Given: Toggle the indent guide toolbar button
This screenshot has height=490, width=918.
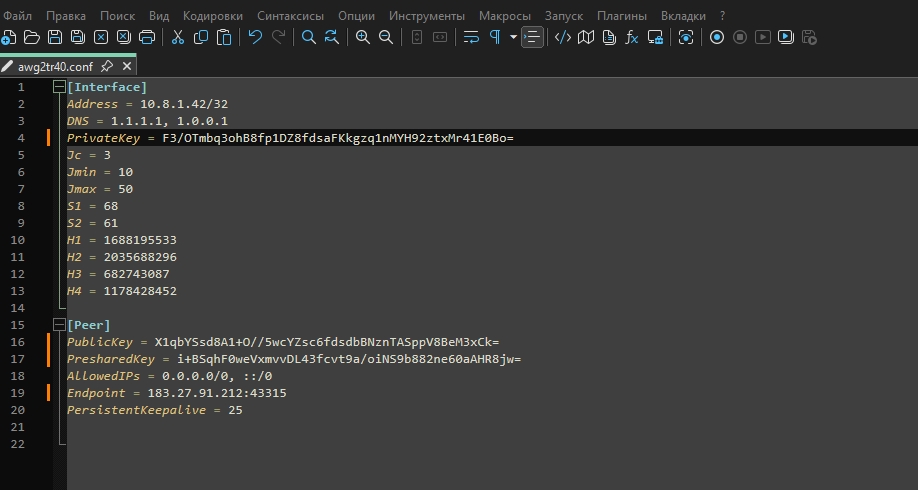Looking at the screenshot, I should click(x=533, y=38).
